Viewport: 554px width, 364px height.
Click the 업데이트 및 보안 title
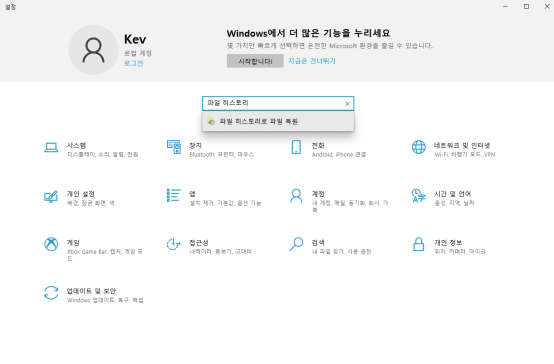(x=92, y=291)
